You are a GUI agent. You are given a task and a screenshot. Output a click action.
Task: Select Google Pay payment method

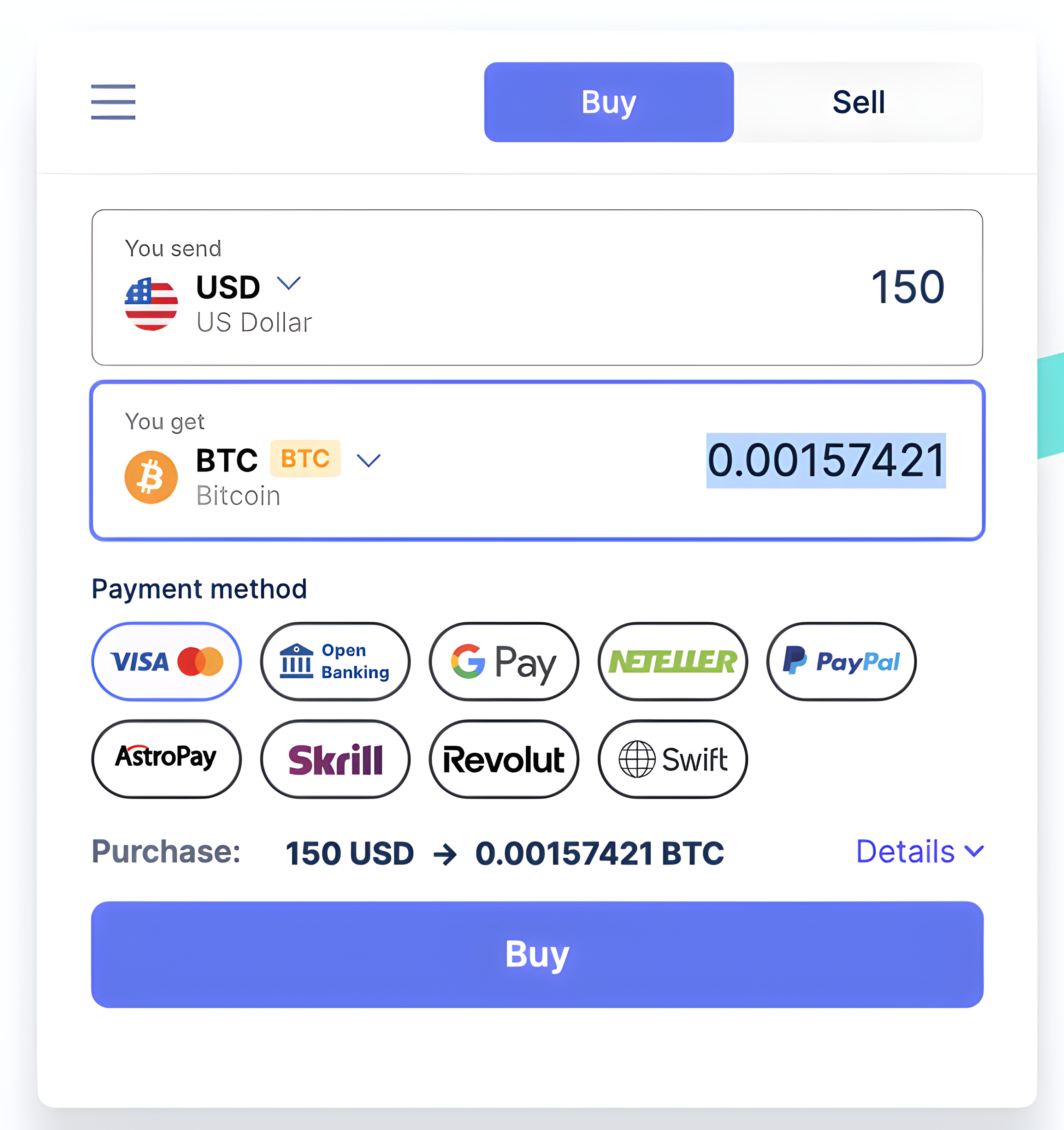coord(503,662)
